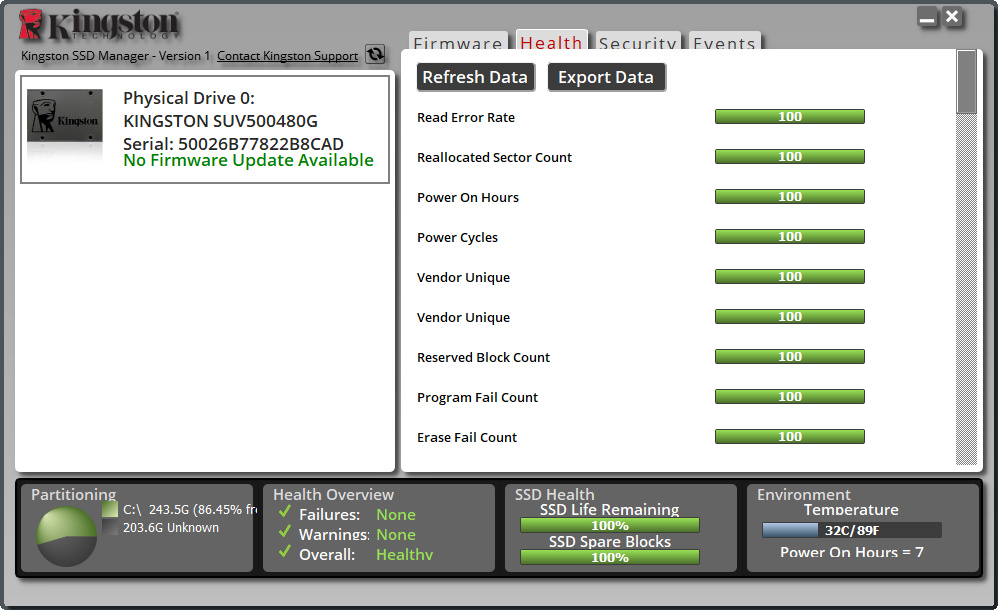Click the Warnings green checkmark icon
The width and height of the screenshot is (998, 610).
285,534
